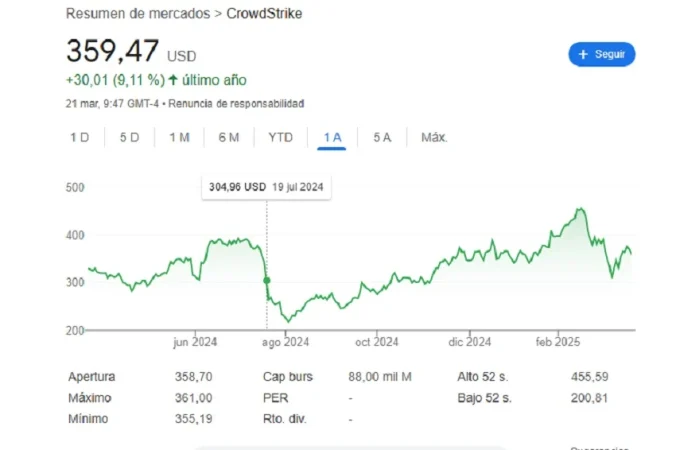Open the Resumen de mercados breadcrumb link
Image resolution: width=676 pixels, height=450 pixels.
[138, 14]
